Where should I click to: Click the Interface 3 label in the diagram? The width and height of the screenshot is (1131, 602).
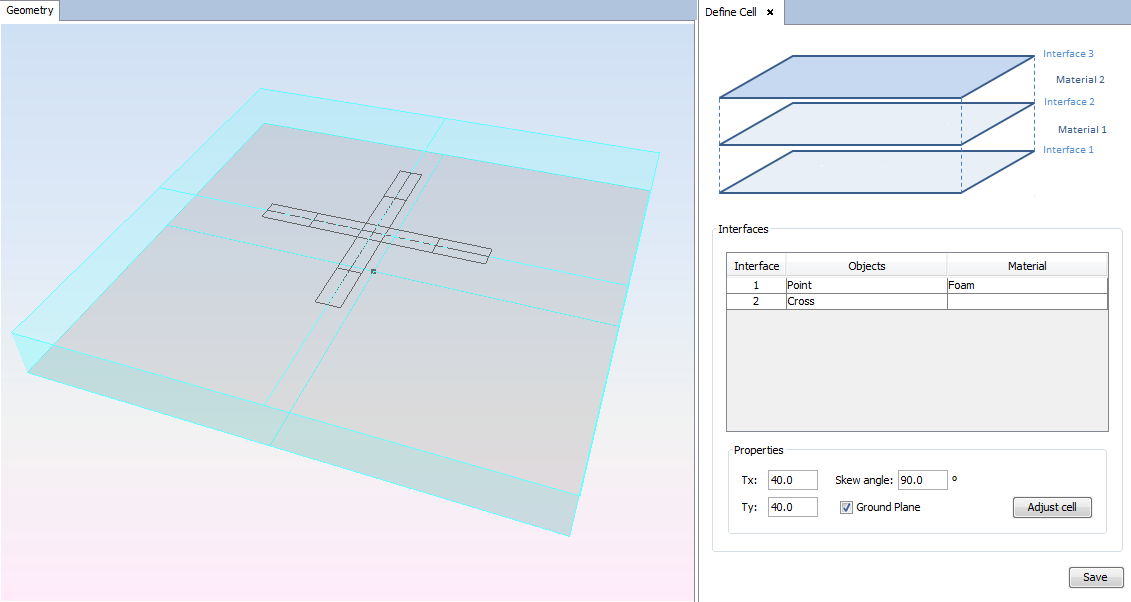[1068, 54]
